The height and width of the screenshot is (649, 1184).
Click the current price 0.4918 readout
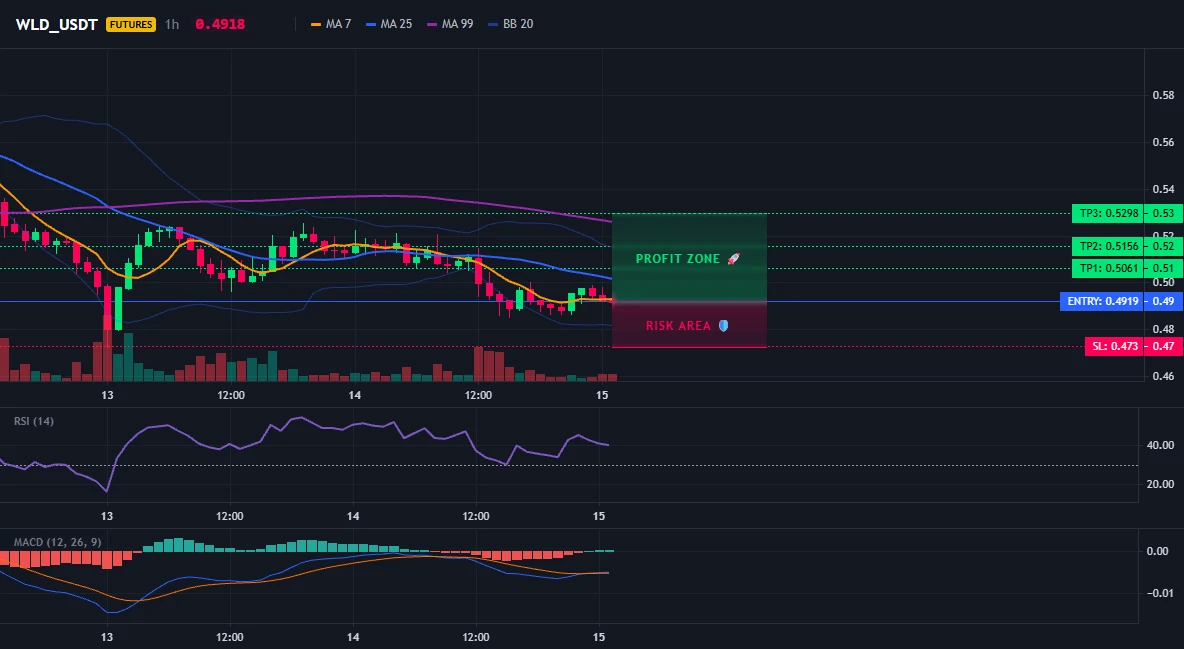[220, 24]
